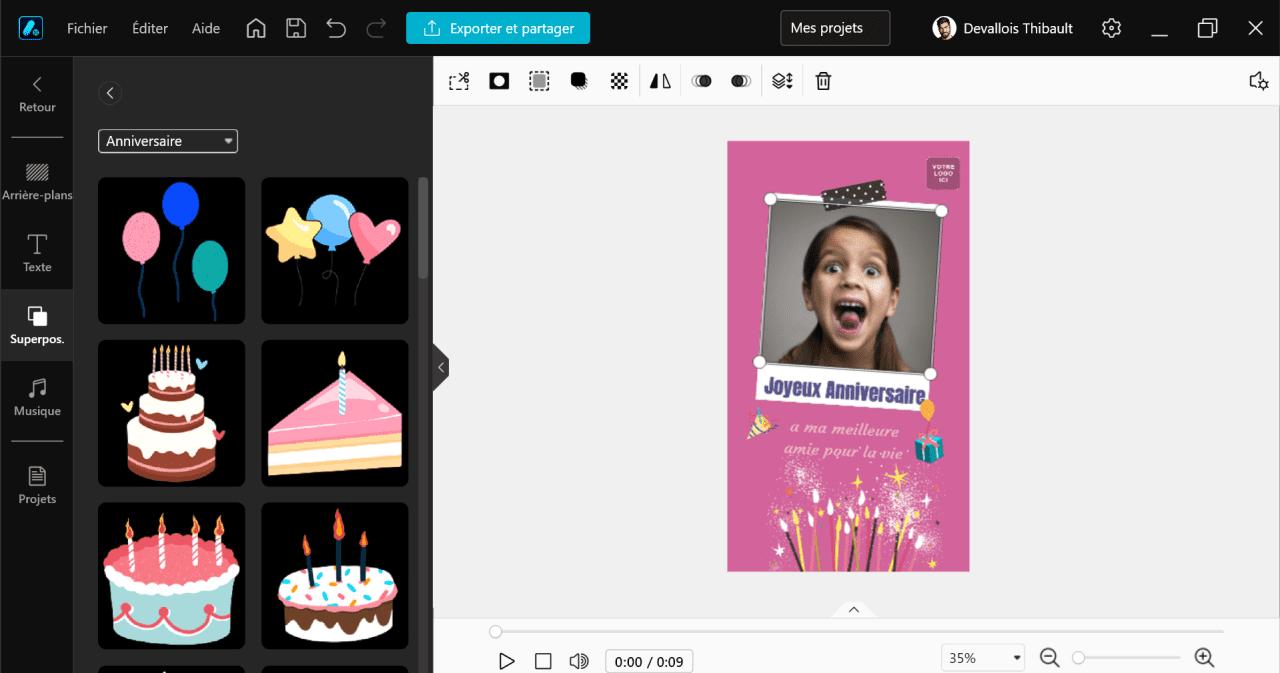Image resolution: width=1280 pixels, height=673 pixels.
Task: Open the Mask tool for the overlay
Action: (x=498, y=80)
